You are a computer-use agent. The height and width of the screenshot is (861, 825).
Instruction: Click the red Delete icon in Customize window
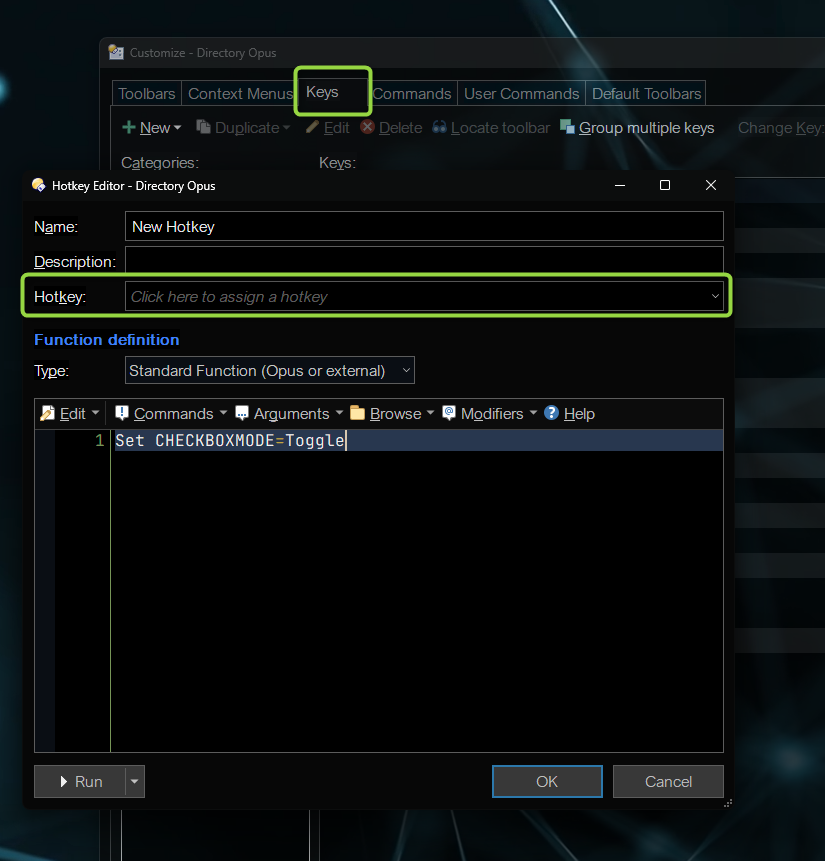367,127
